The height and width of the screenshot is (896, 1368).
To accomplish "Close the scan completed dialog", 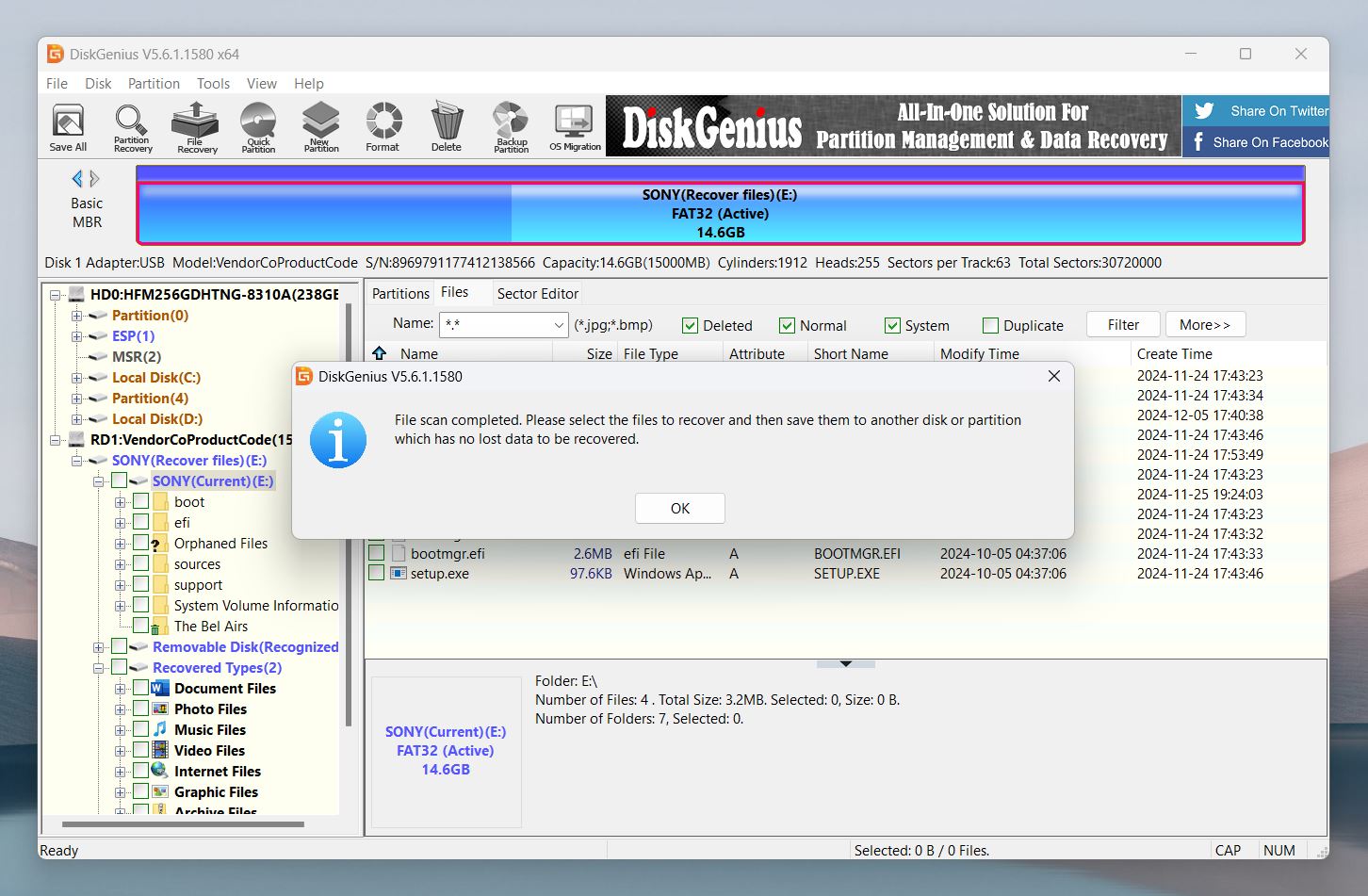I will coord(1054,376).
